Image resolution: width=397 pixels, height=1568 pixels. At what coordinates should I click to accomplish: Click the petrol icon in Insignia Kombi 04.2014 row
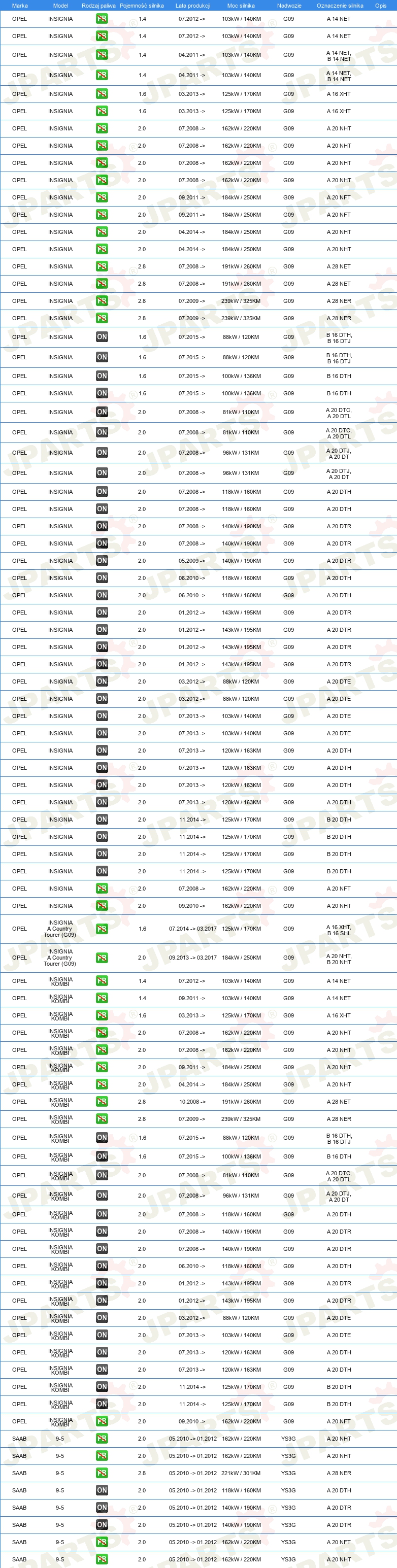point(102,1084)
